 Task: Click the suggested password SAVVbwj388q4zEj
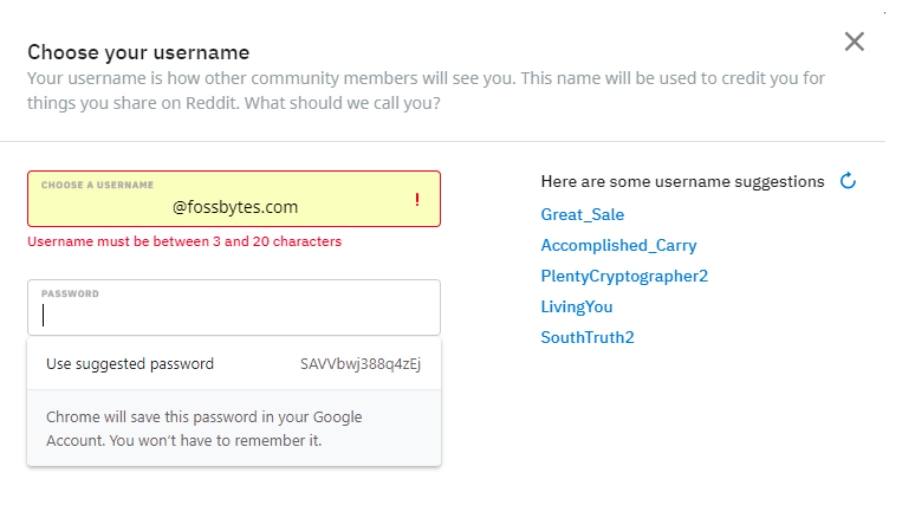pos(360,364)
